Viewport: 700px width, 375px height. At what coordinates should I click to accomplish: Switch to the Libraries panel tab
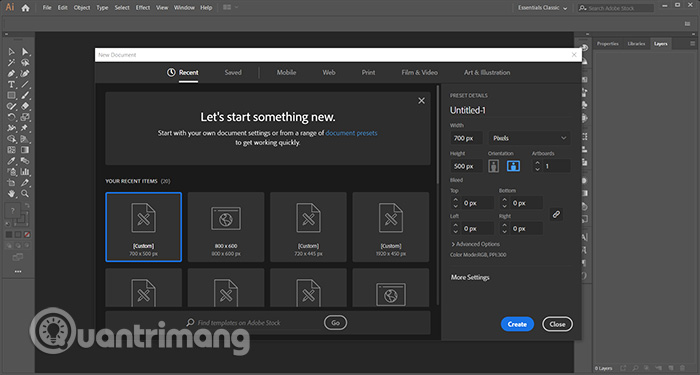pyautogui.click(x=636, y=44)
